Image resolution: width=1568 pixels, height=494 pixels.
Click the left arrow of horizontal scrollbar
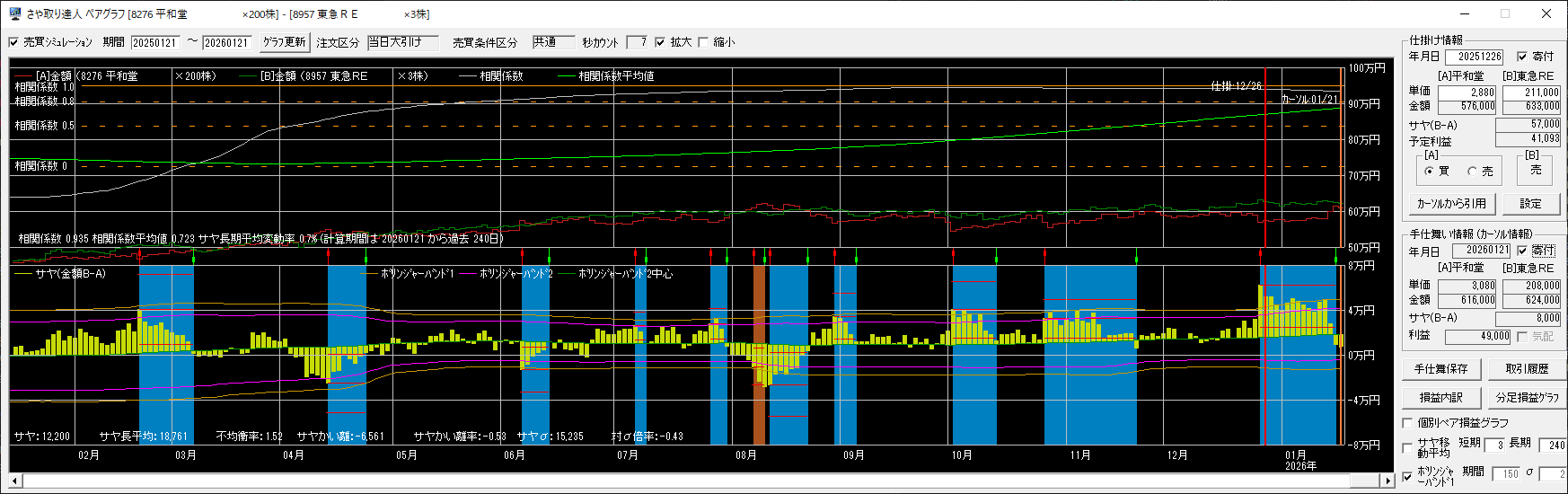(x=15, y=481)
